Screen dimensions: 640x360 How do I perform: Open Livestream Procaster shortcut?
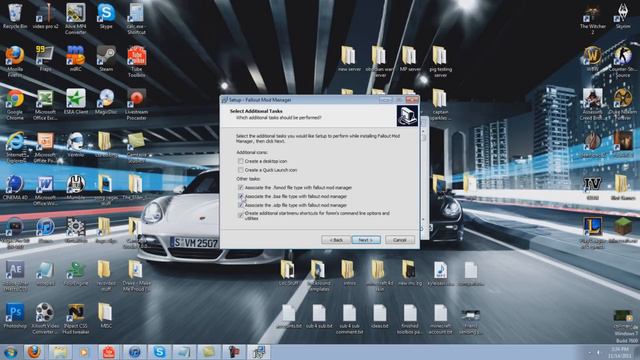pyautogui.click(x=137, y=104)
